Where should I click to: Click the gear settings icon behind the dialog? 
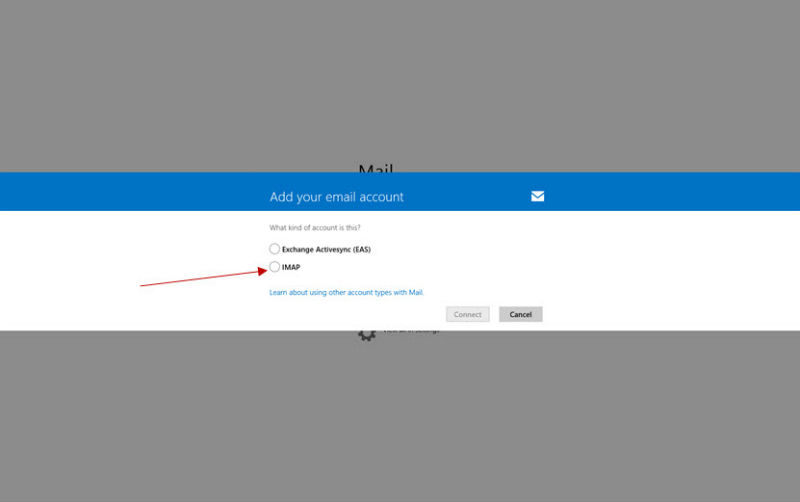[366, 335]
